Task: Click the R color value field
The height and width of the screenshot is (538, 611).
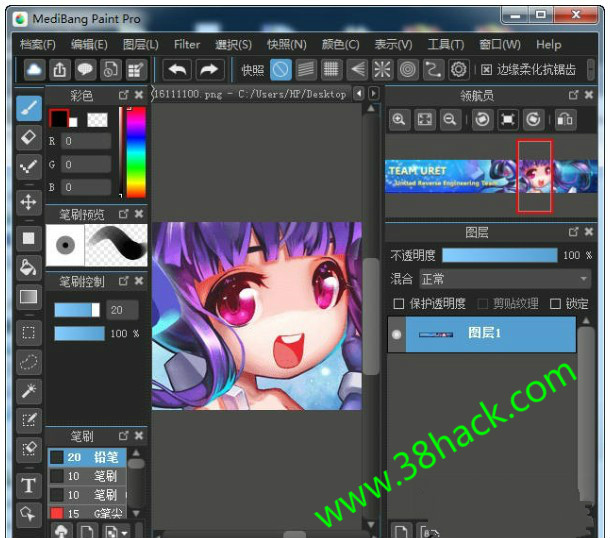Action: click(86, 141)
